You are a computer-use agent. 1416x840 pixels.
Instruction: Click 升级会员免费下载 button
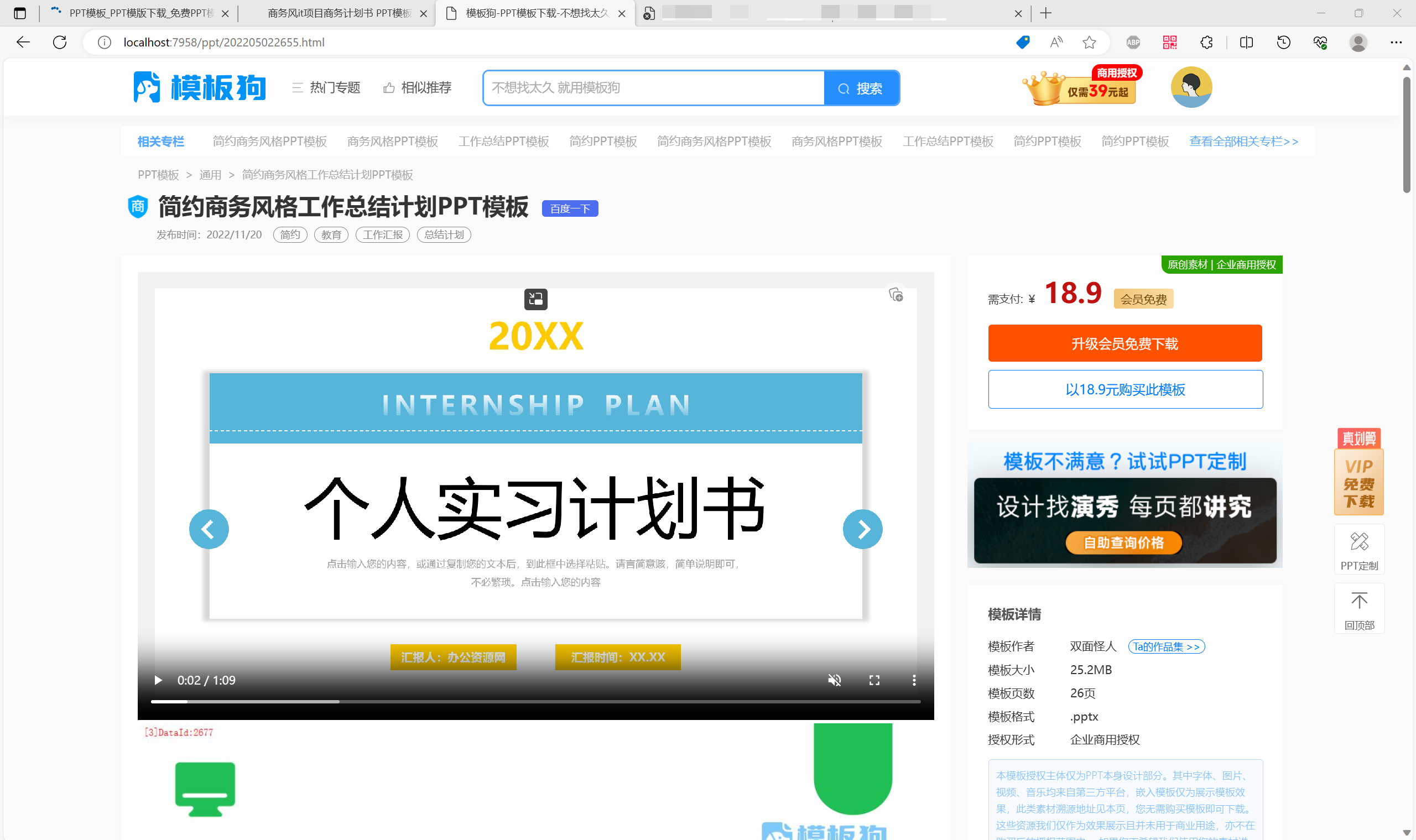coord(1125,343)
